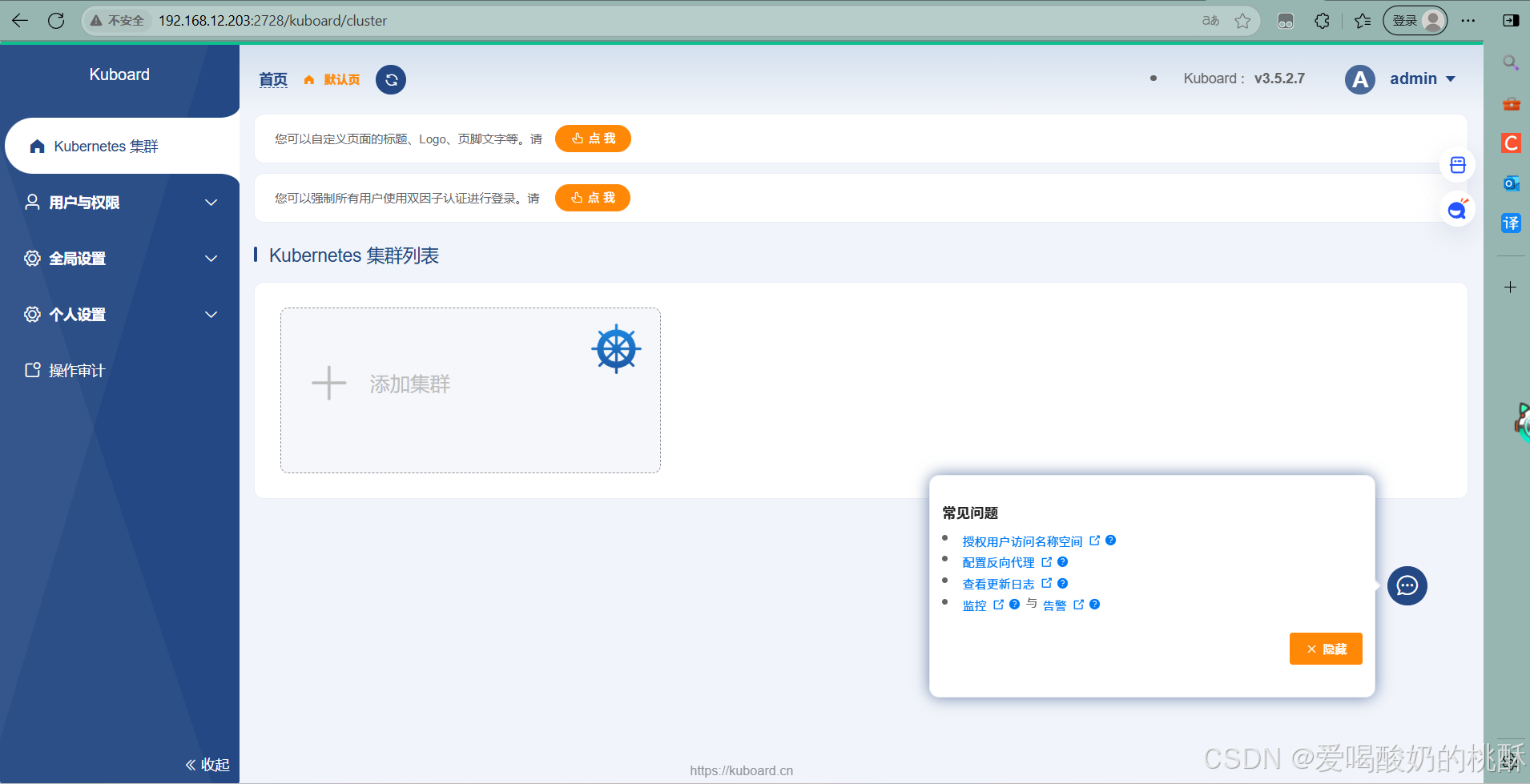
Task: Click 点我 button for two-factor authentication
Action: (593, 198)
